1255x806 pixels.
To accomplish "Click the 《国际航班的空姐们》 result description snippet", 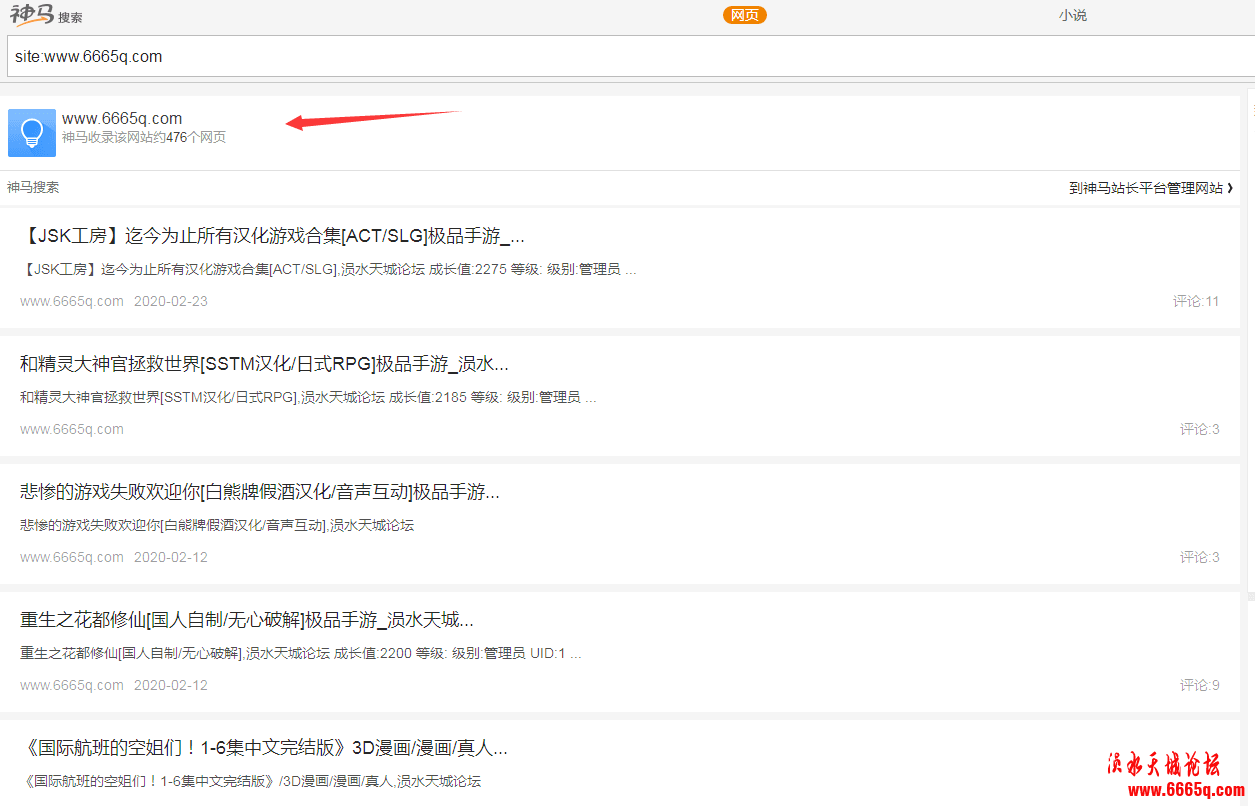I will click(250, 781).
